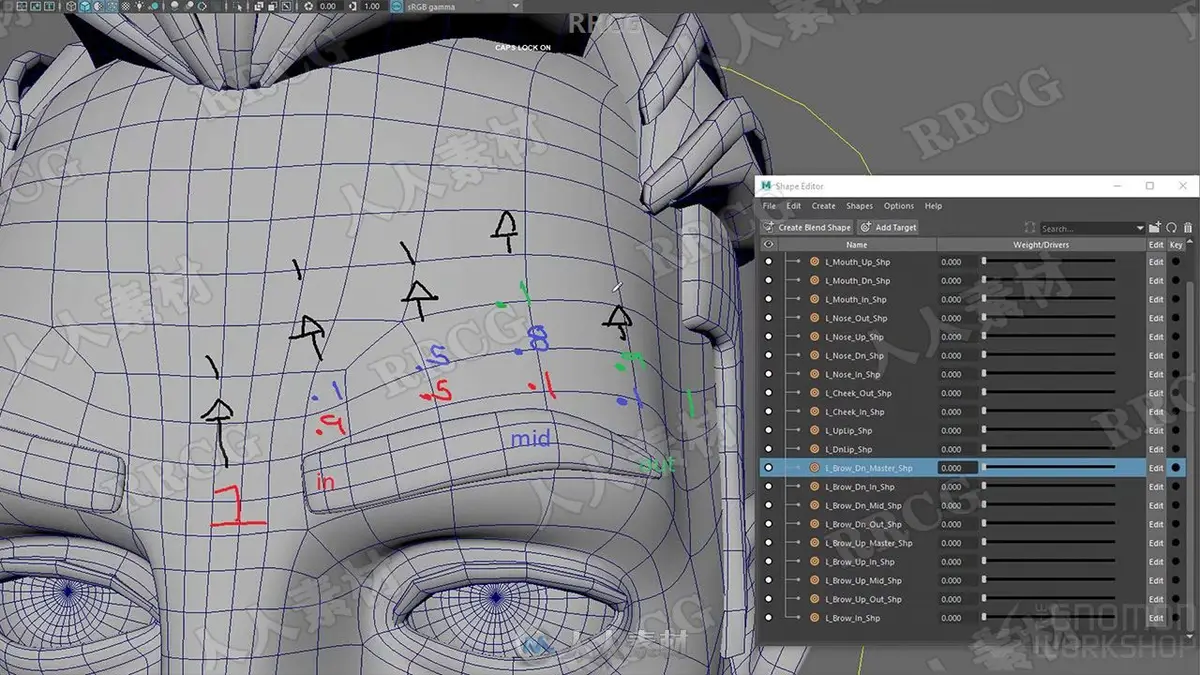Image resolution: width=1200 pixels, height=675 pixels.
Task: Click the target icon beside L_Cheek_In_Shp
Action: click(814, 412)
